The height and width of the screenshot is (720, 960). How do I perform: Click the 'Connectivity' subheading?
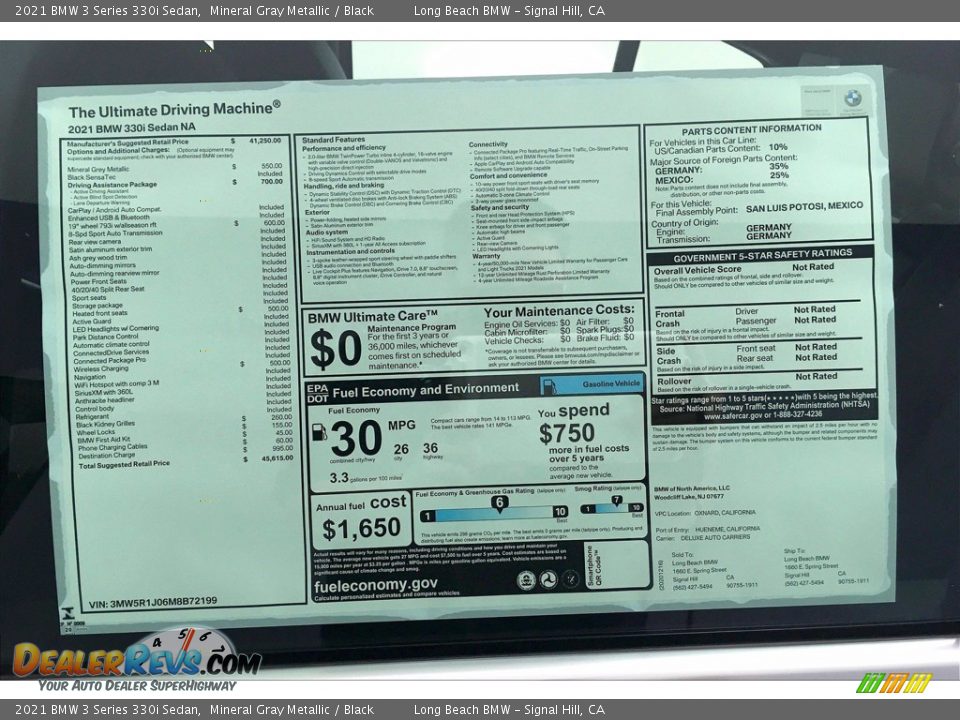pyautogui.click(x=488, y=144)
